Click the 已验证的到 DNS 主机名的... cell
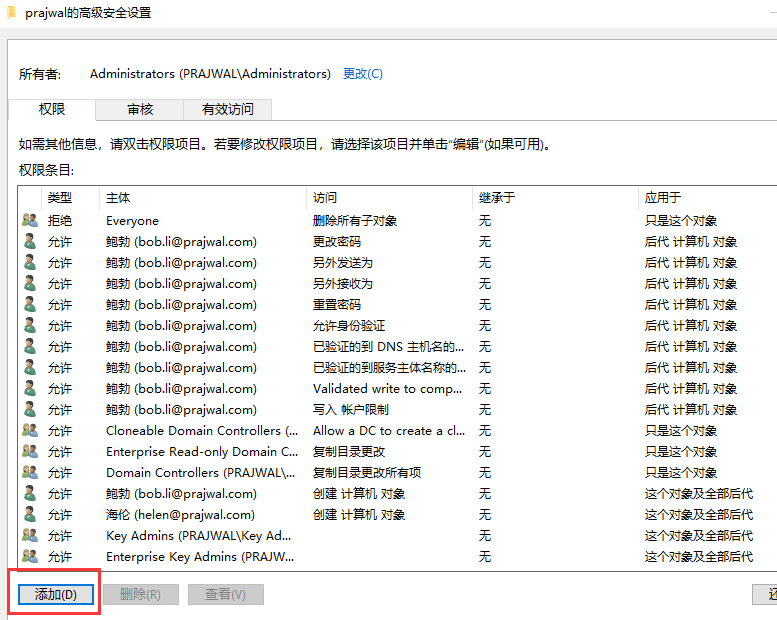777x620 pixels. click(x=388, y=346)
